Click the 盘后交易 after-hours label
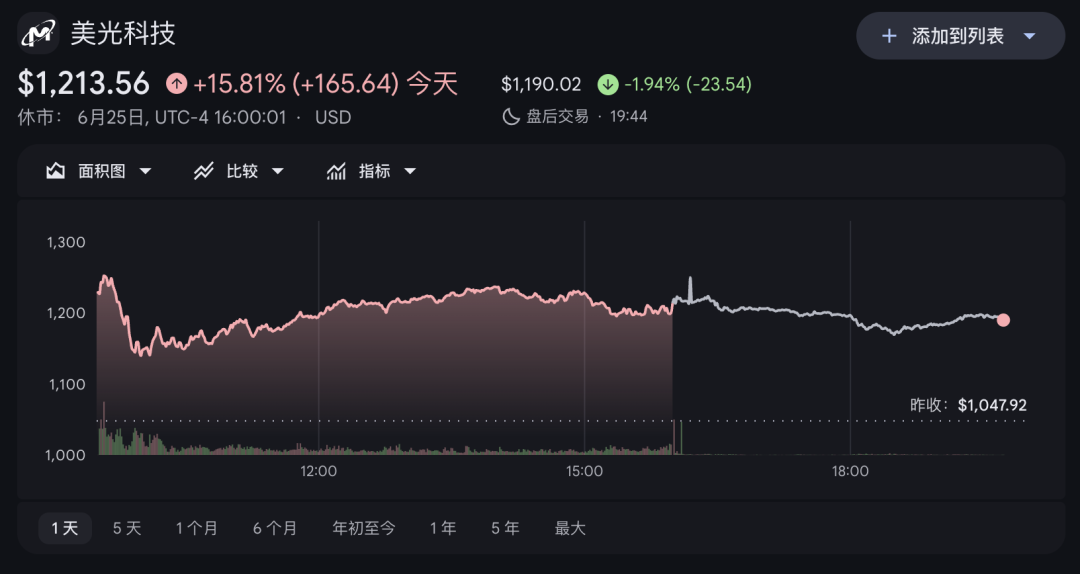 (x=558, y=116)
